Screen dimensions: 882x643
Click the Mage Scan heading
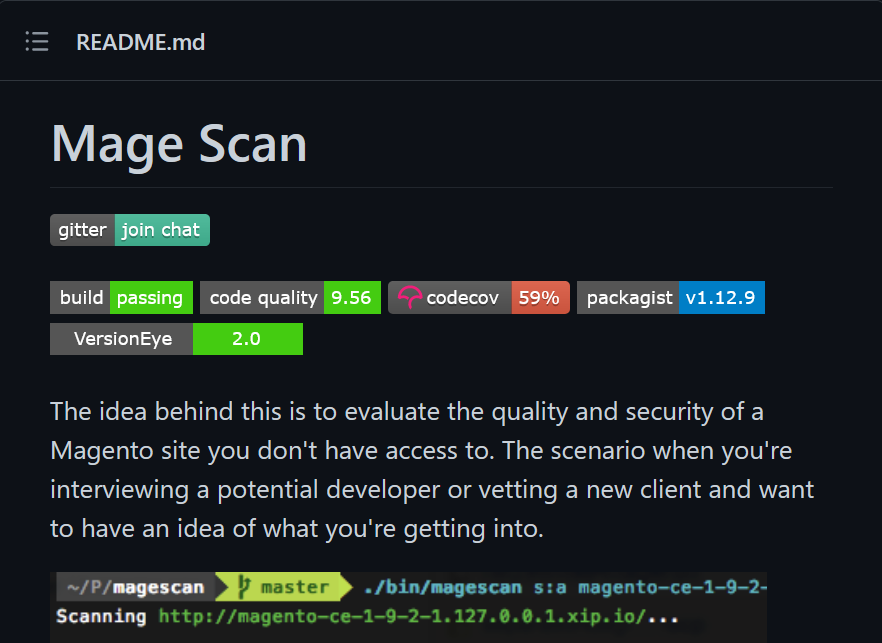click(179, 145)
